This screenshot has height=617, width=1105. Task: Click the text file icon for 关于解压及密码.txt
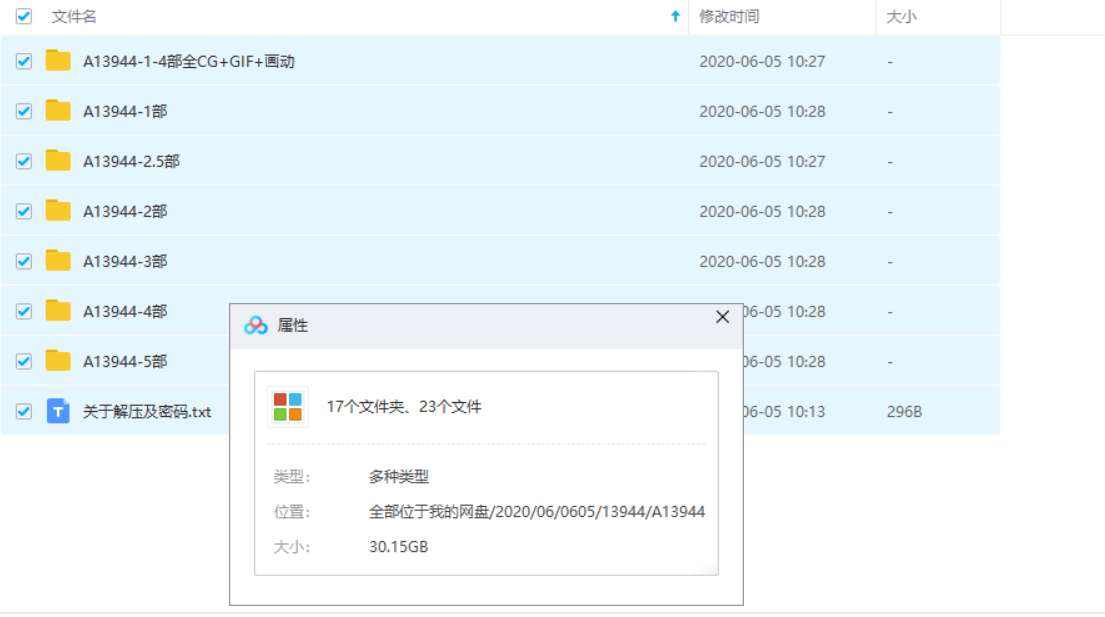58,411
